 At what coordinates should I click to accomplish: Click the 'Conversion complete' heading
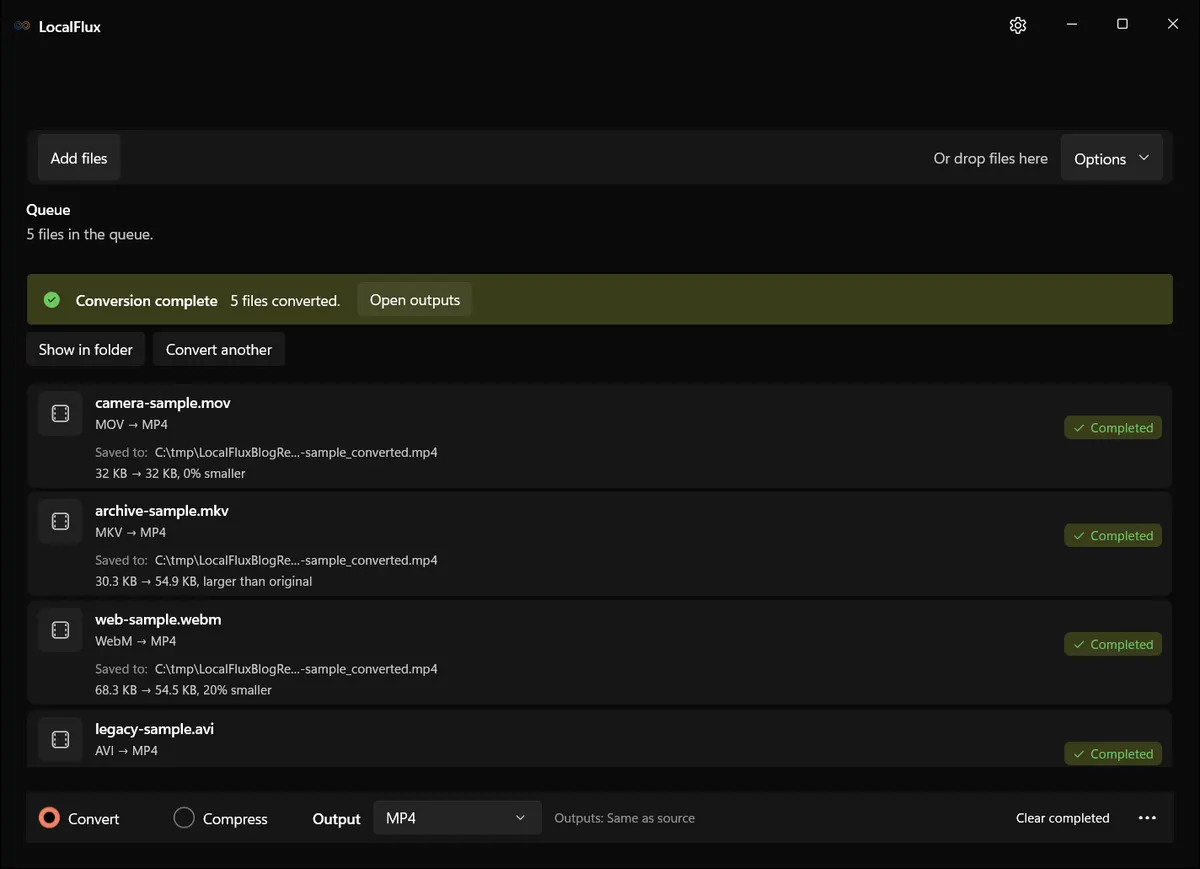[x=147, y=300]
